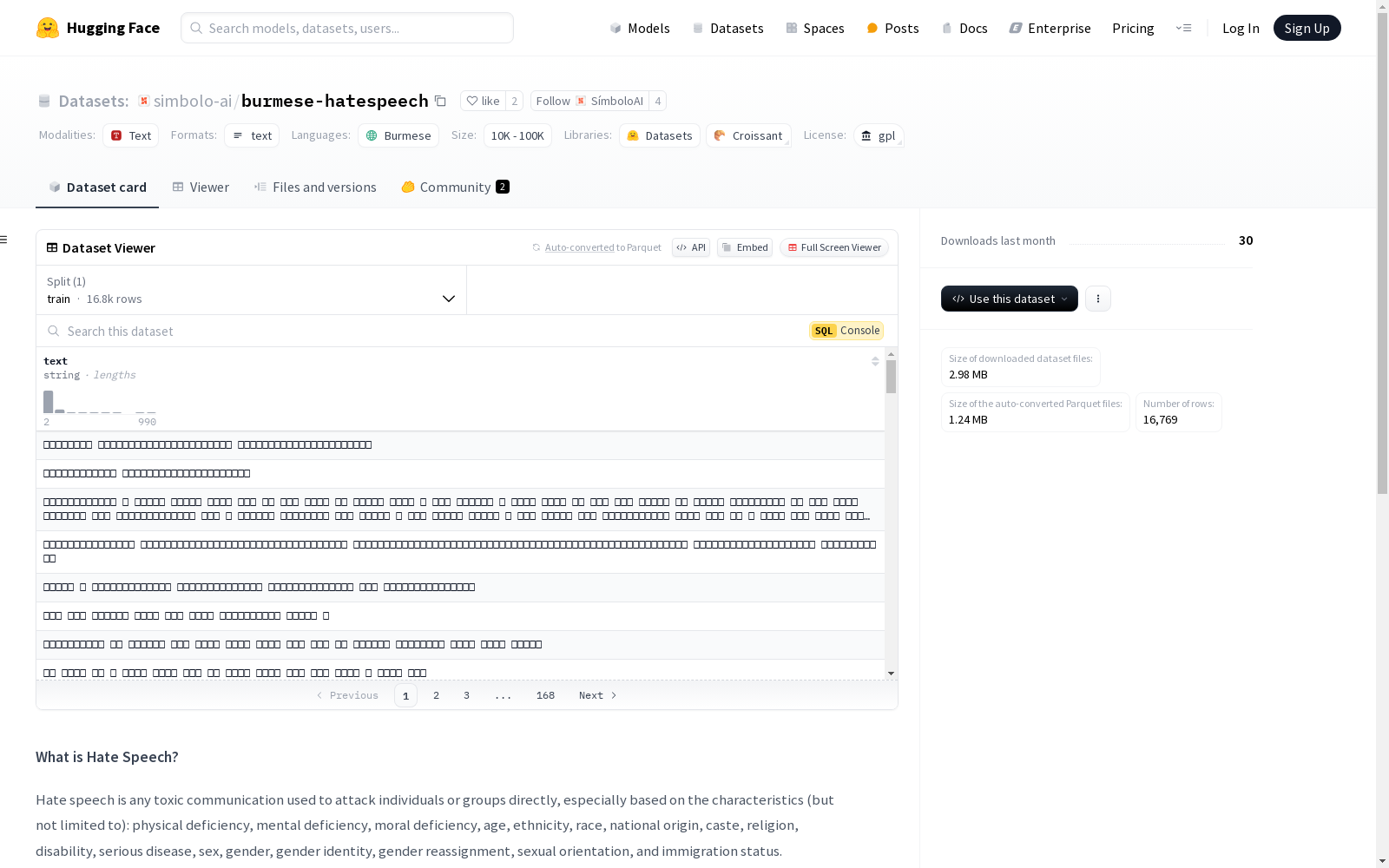Click the burmese-hatespeech dataset title
This screenshot has width=1389, height=868.
coord(334,101)
